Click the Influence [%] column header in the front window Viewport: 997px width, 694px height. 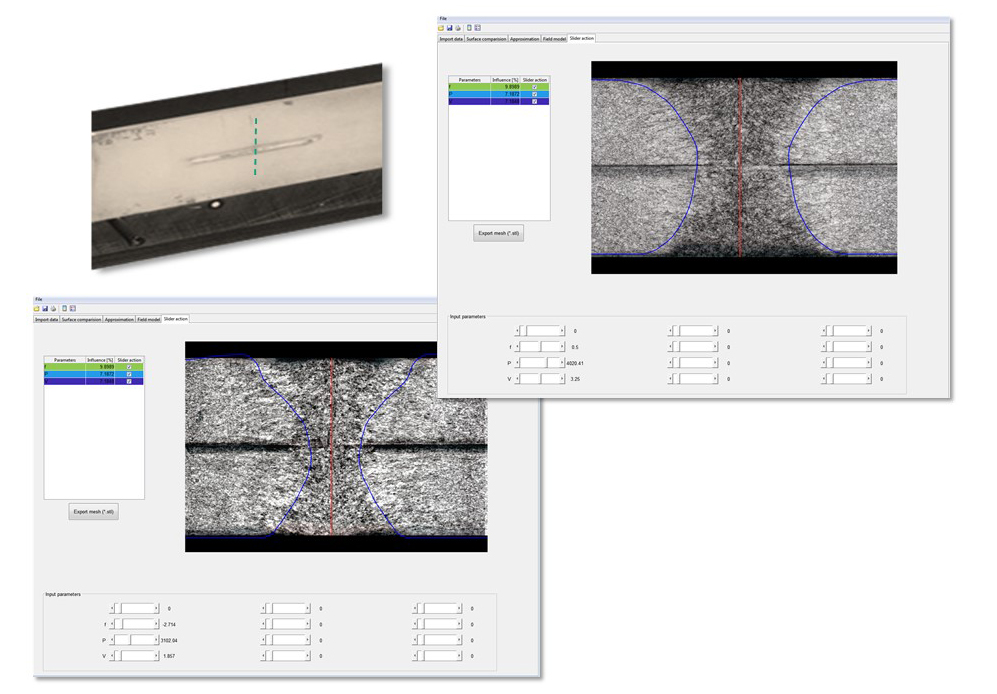point(505,80)
